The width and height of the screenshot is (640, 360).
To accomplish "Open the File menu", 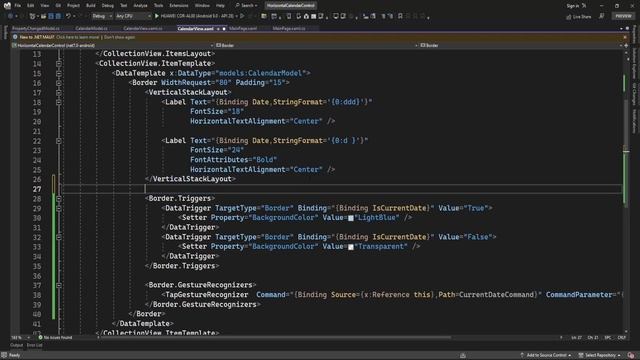I will [18, 5].
